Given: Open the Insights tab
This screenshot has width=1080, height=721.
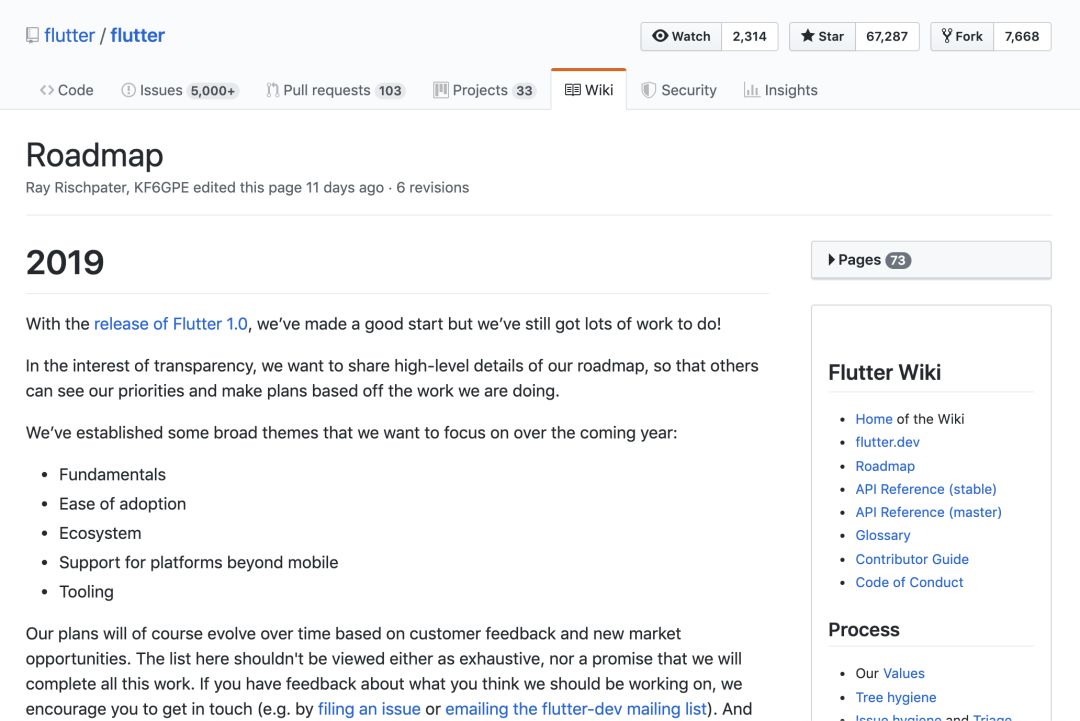Looking at the screenshot, I should 781,90.
